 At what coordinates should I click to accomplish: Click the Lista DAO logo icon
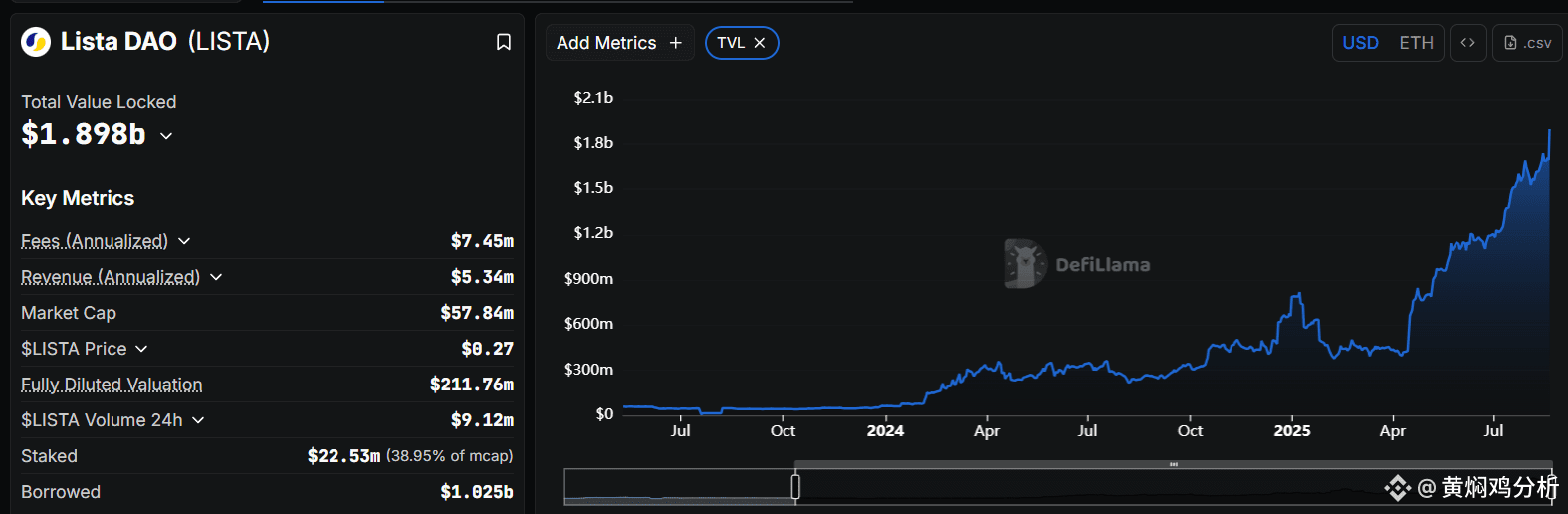(36, 42)
